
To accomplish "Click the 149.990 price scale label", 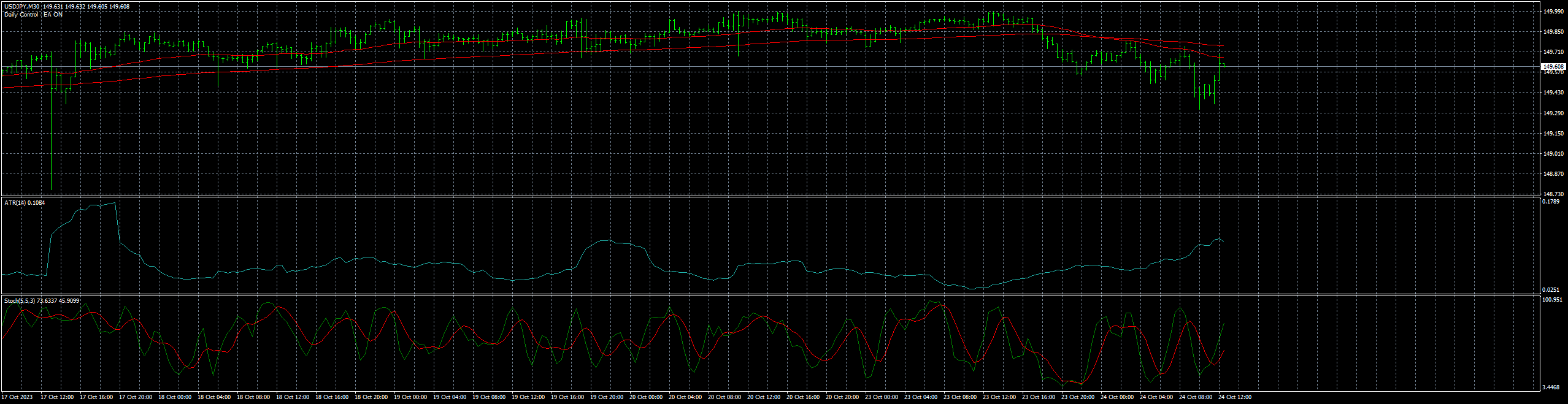I will 1553,11.
